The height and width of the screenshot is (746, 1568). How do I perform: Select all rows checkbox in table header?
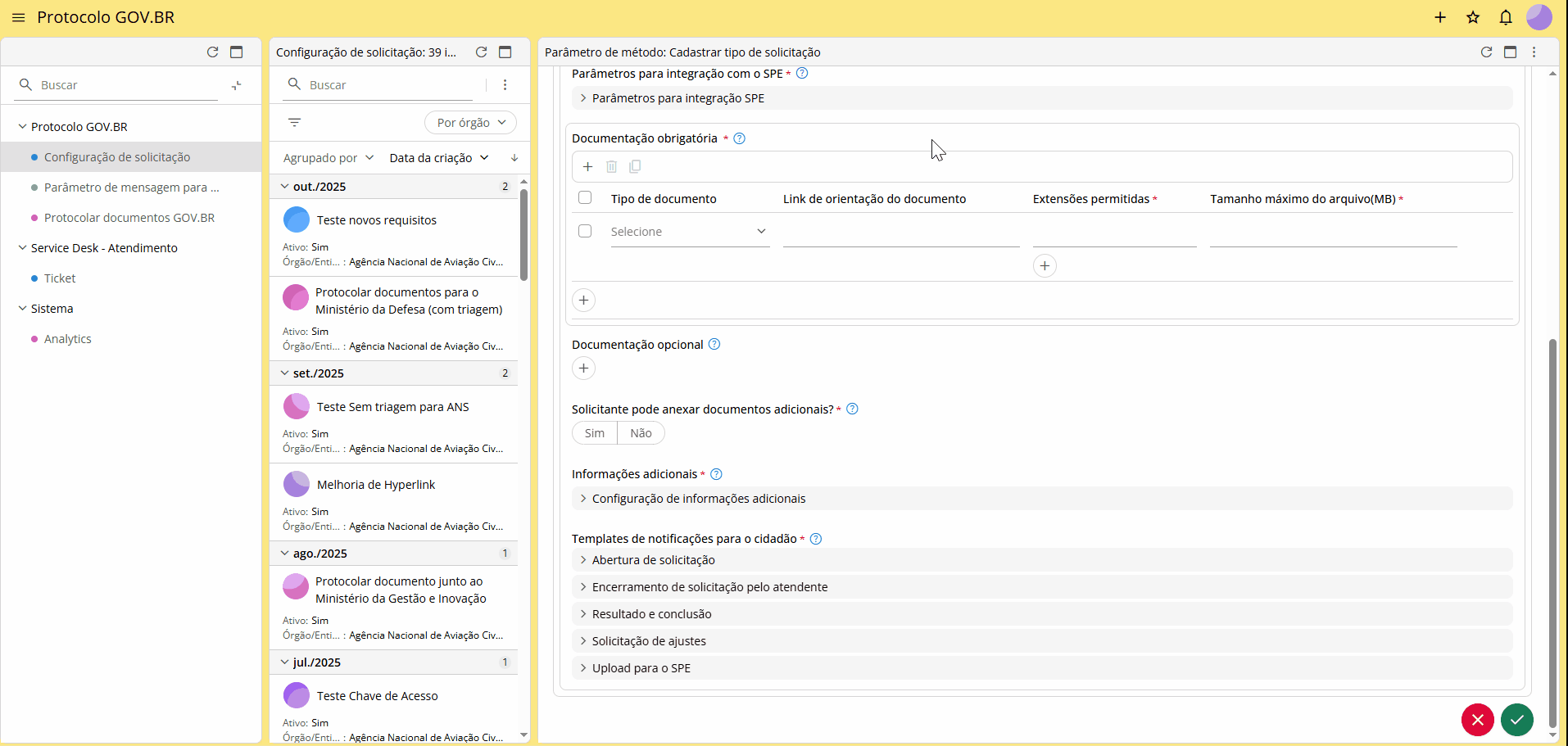(x=585, y=197)
